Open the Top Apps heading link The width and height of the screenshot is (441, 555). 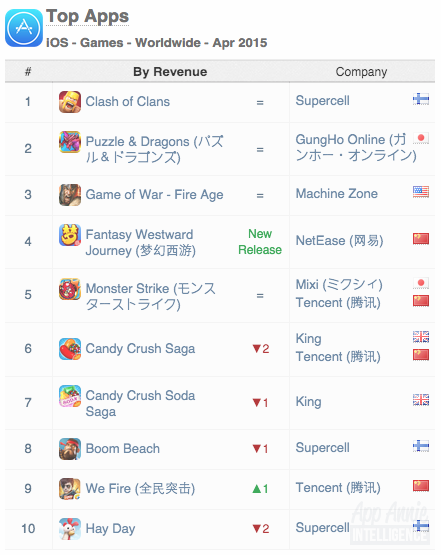click(87, 17)
